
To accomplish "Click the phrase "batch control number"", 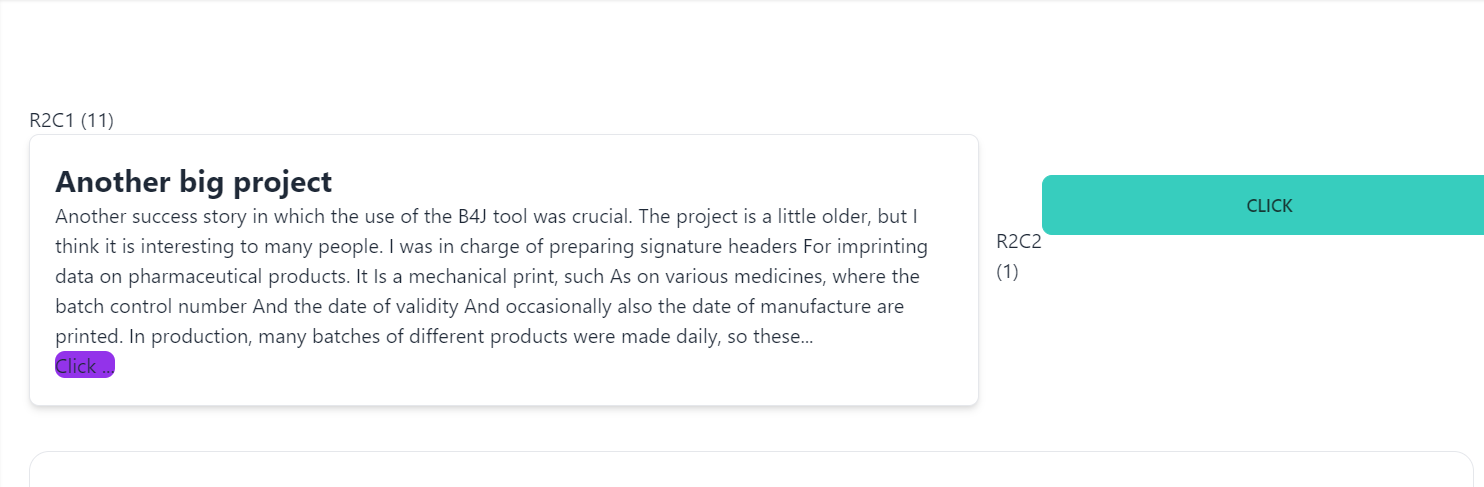I will click(149, 306).
